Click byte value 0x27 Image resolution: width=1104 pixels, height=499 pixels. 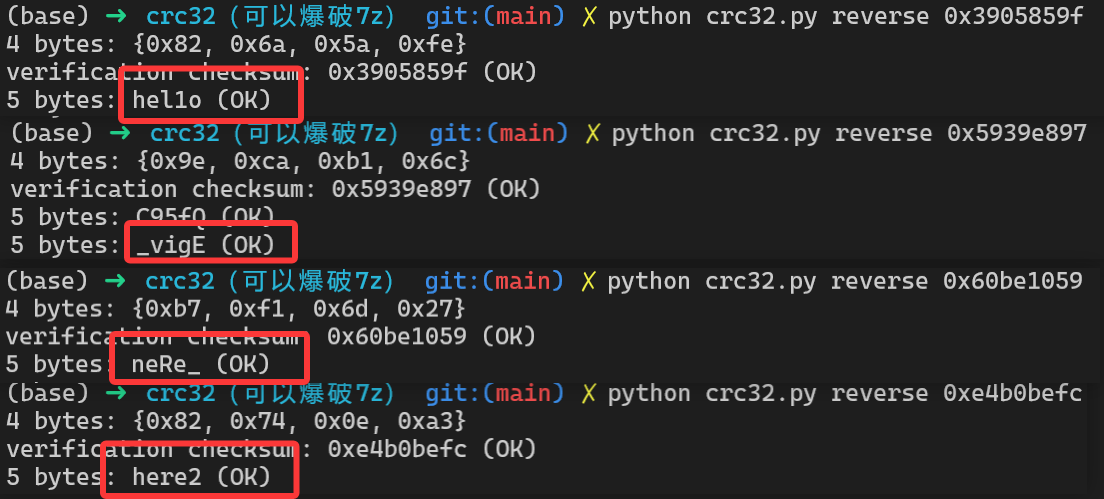click(425, 309)
